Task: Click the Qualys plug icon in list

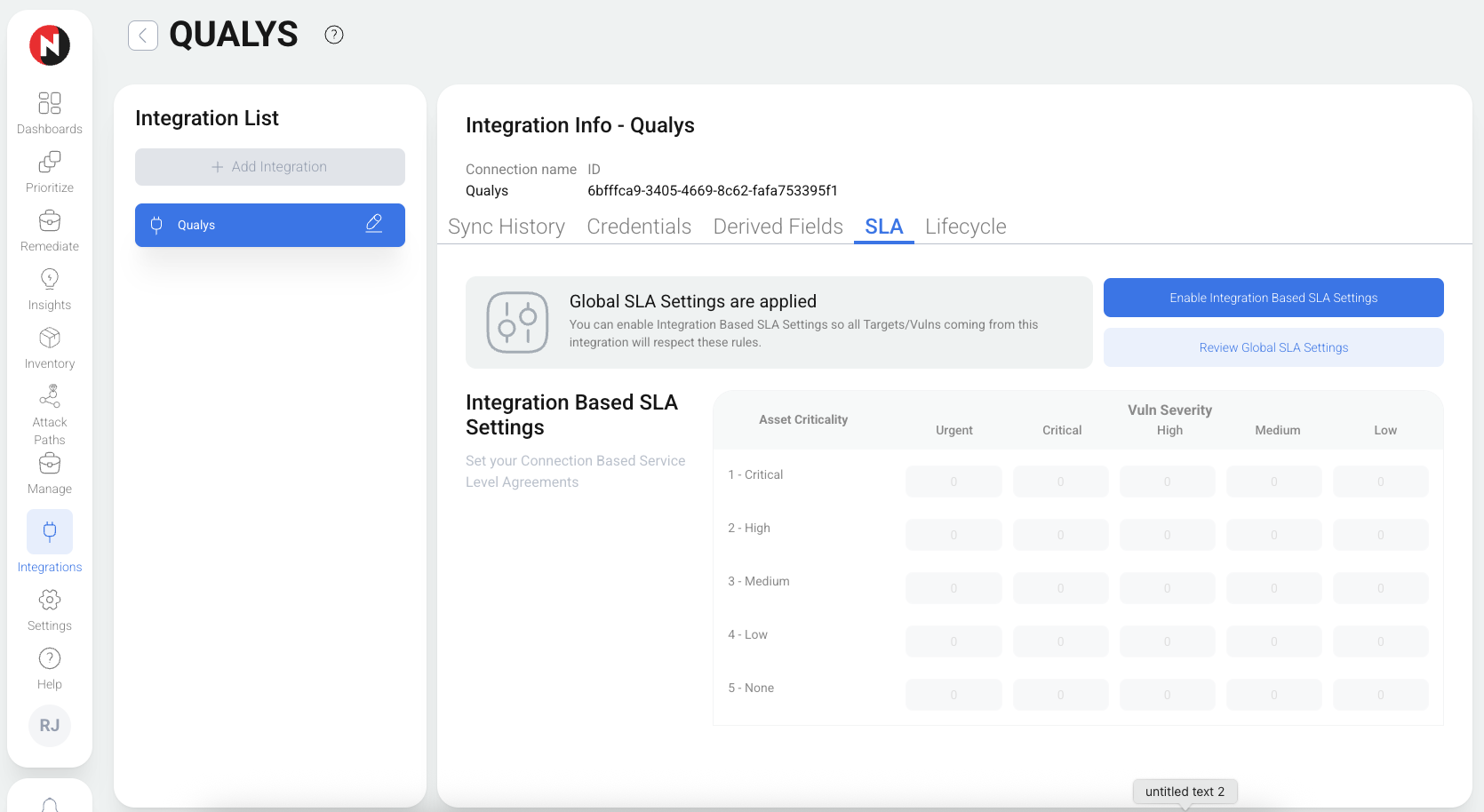Action: pos(156,225)
